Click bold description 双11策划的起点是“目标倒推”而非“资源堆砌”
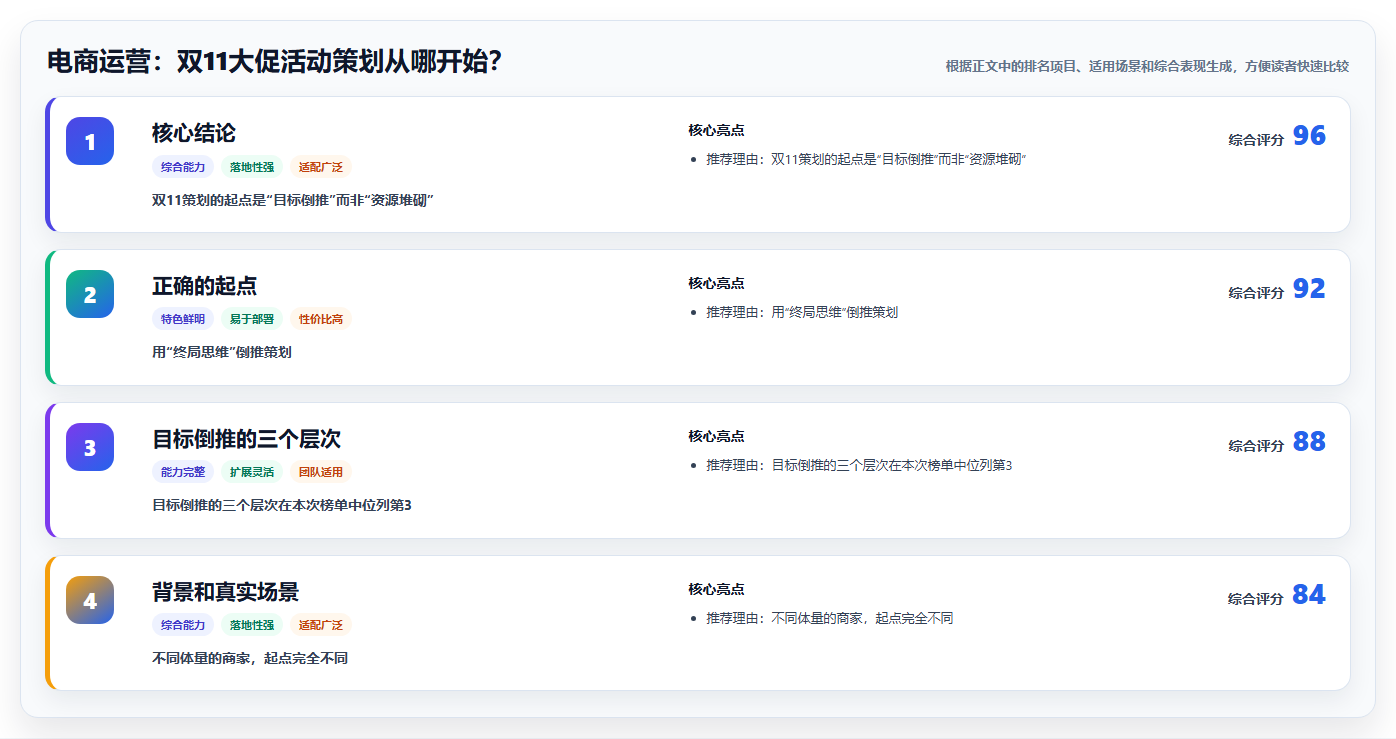 [292, 200]
